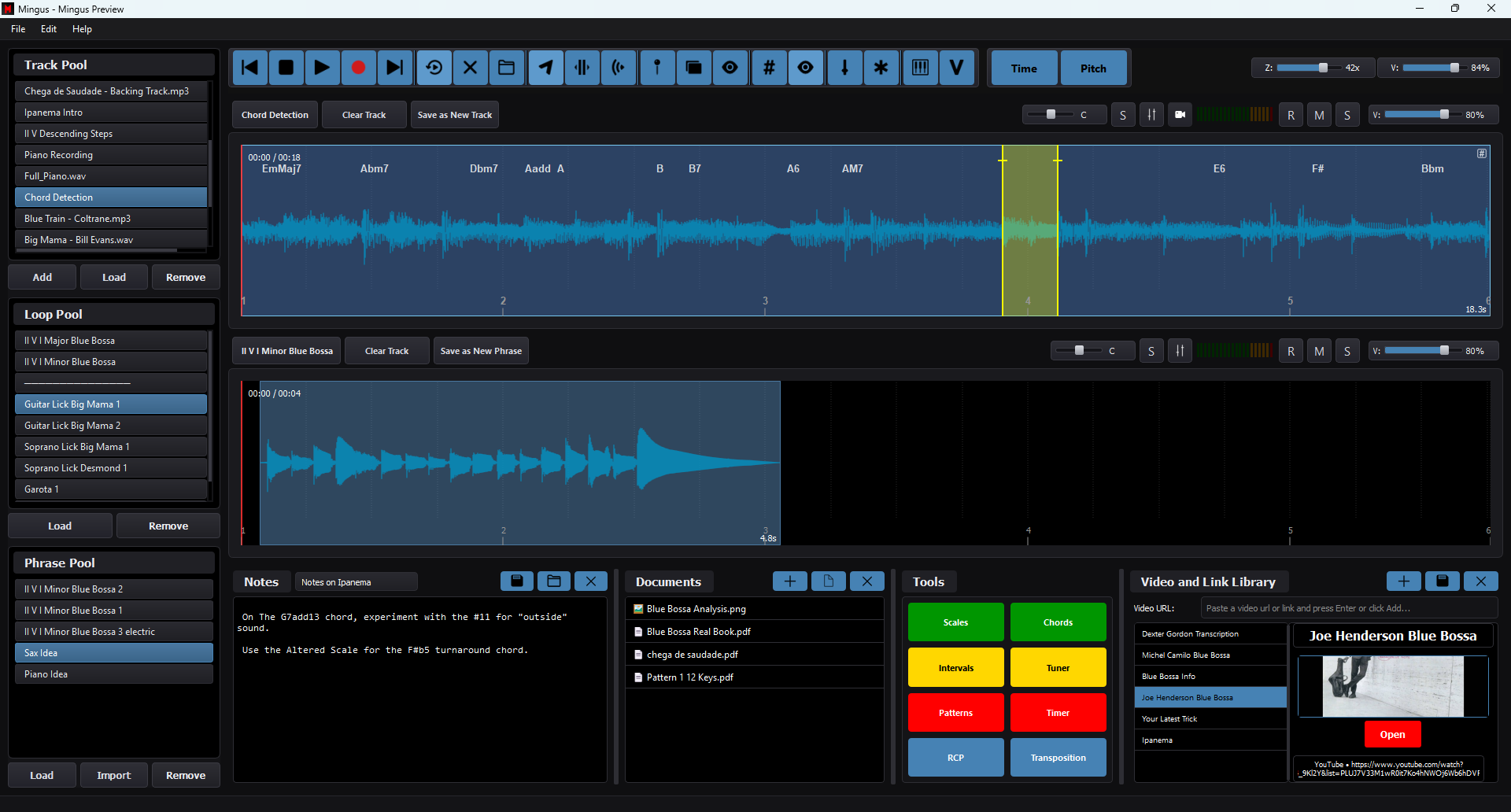Open the folder icon in transport toolbar
1511x812 pixels.
507,68
